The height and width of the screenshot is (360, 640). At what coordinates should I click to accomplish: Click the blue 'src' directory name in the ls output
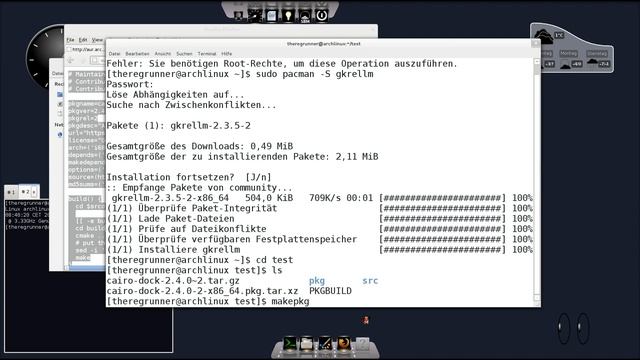pyautogui.click(x=370, y=281)
